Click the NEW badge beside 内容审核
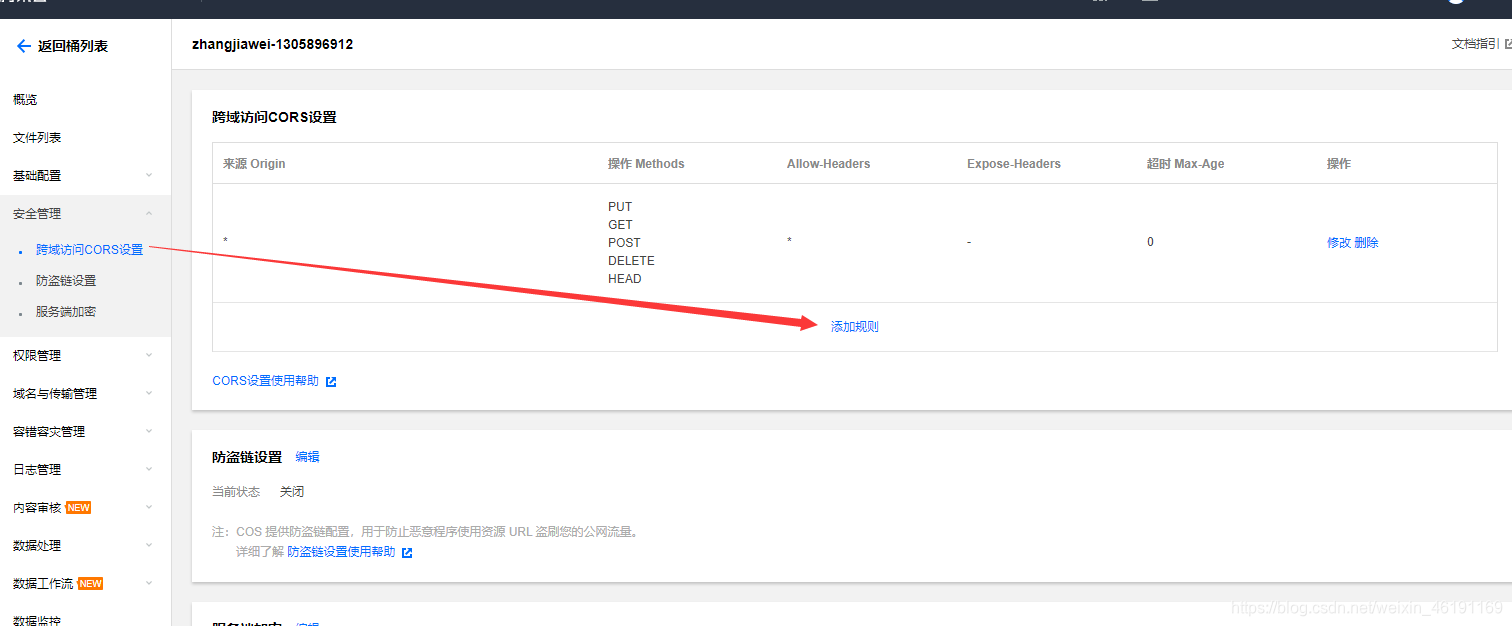This screenshot has height=626, width=1512. pos(79,508)
